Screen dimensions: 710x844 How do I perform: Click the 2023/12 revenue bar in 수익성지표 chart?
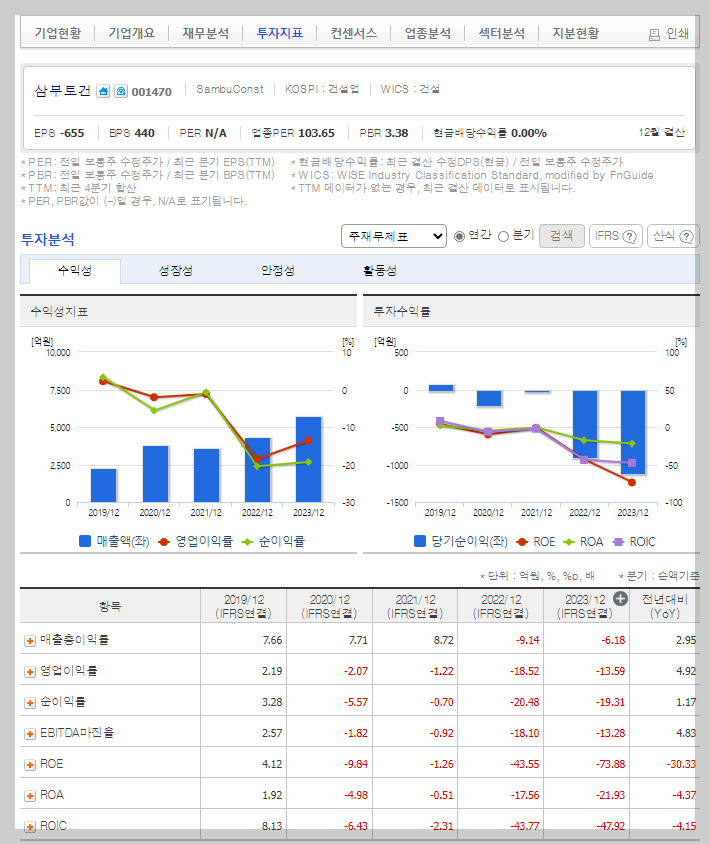pos(308,459)
